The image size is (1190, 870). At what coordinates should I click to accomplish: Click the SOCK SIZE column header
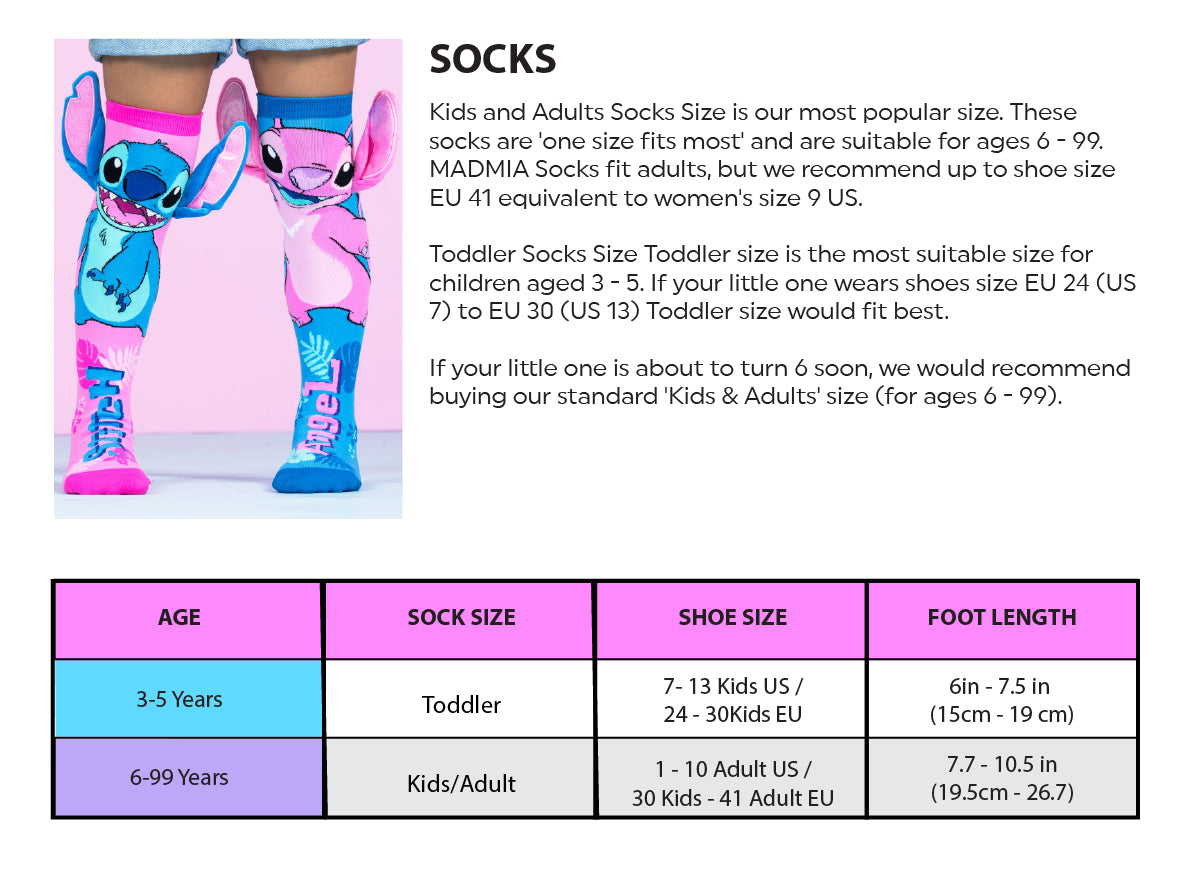tap(461, 618)
